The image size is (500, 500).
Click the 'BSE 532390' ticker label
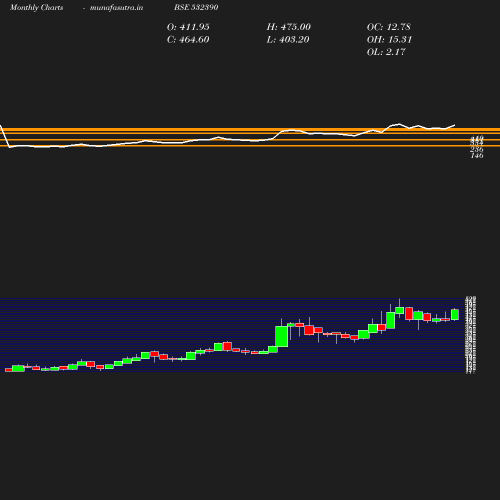[x=196, y=7]
